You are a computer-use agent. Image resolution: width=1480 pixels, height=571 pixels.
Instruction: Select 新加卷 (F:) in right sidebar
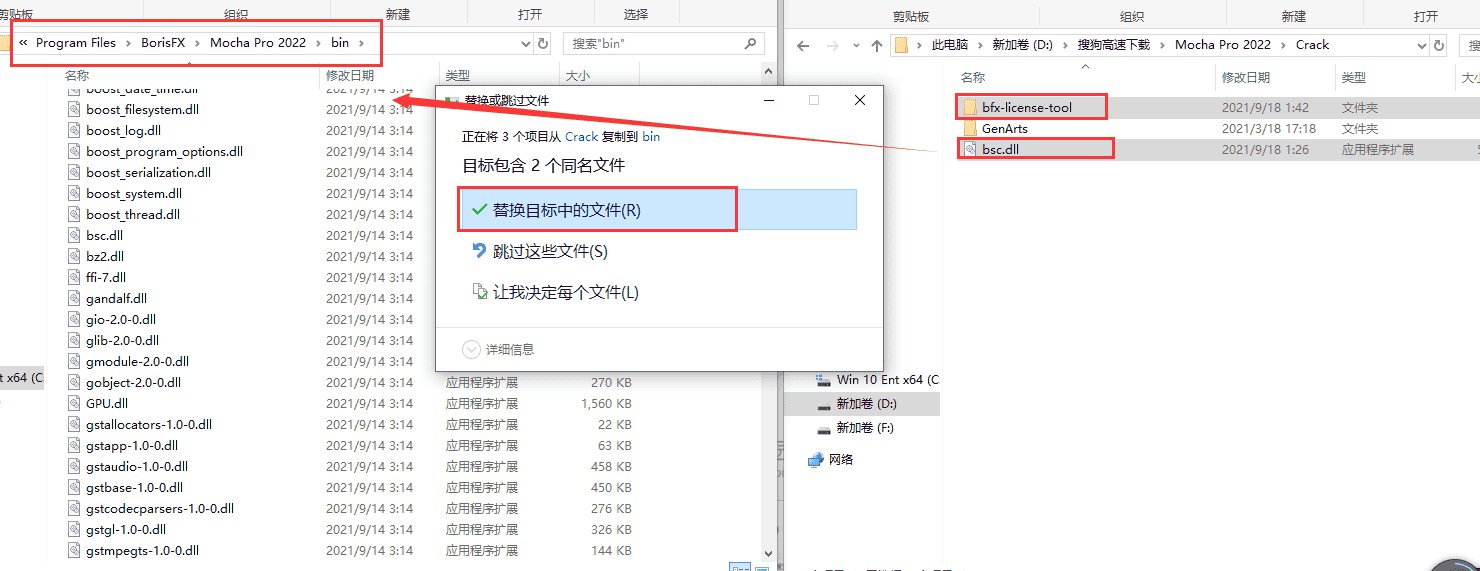pyautogui.click(x=855, y=428)
